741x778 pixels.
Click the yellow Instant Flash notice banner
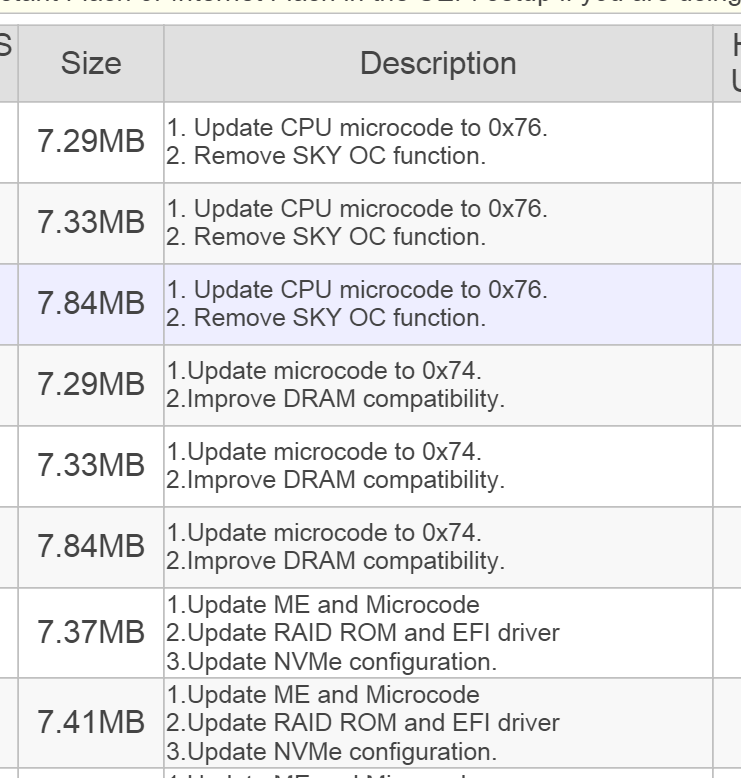click(x=370, y=10)
